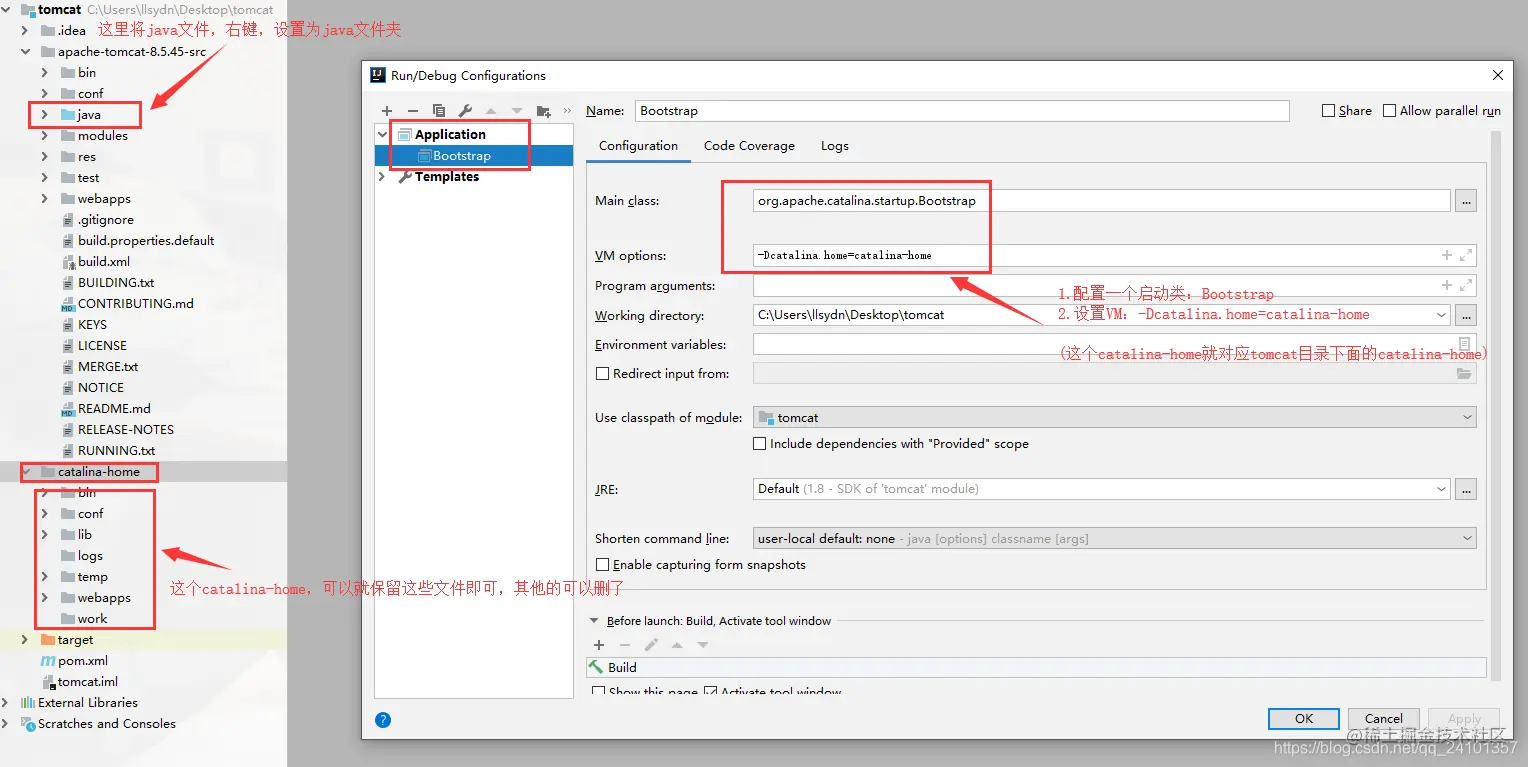This screenshot has width=1528, height=767.
Task: Move the configuration down with the down arrow
Action: coord(517,111)
